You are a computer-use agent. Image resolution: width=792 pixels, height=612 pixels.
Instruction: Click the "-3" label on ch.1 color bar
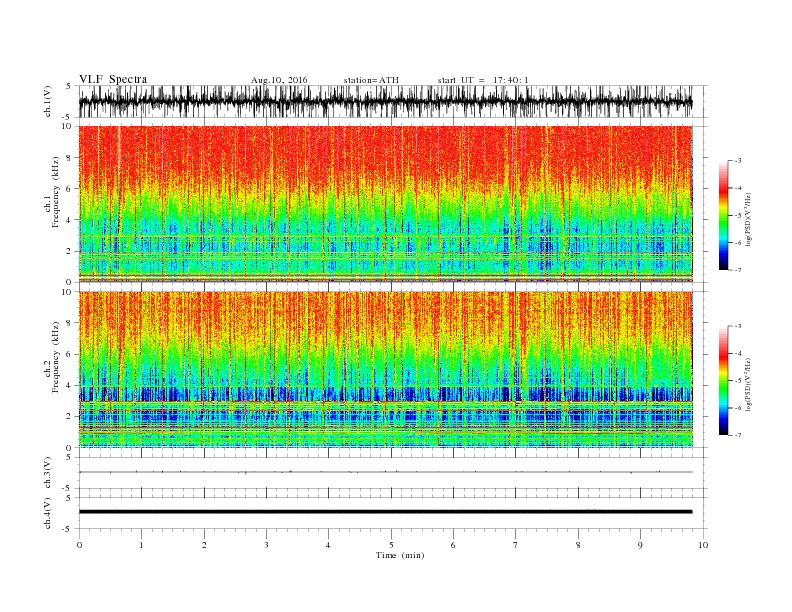(x=737, y=161)
